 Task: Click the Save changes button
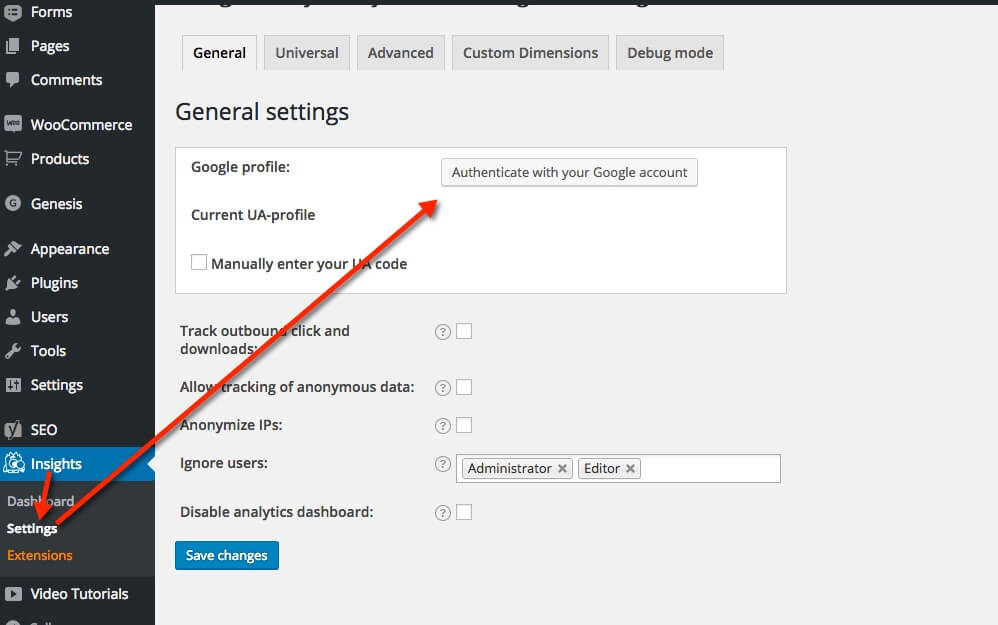click(x=227, y=556)
